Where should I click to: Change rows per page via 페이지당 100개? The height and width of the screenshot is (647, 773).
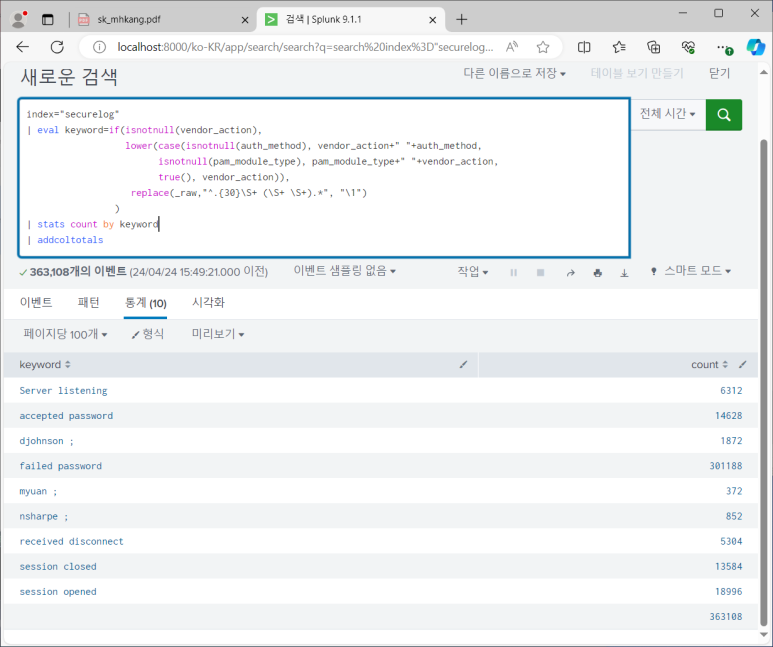[65, 334]
